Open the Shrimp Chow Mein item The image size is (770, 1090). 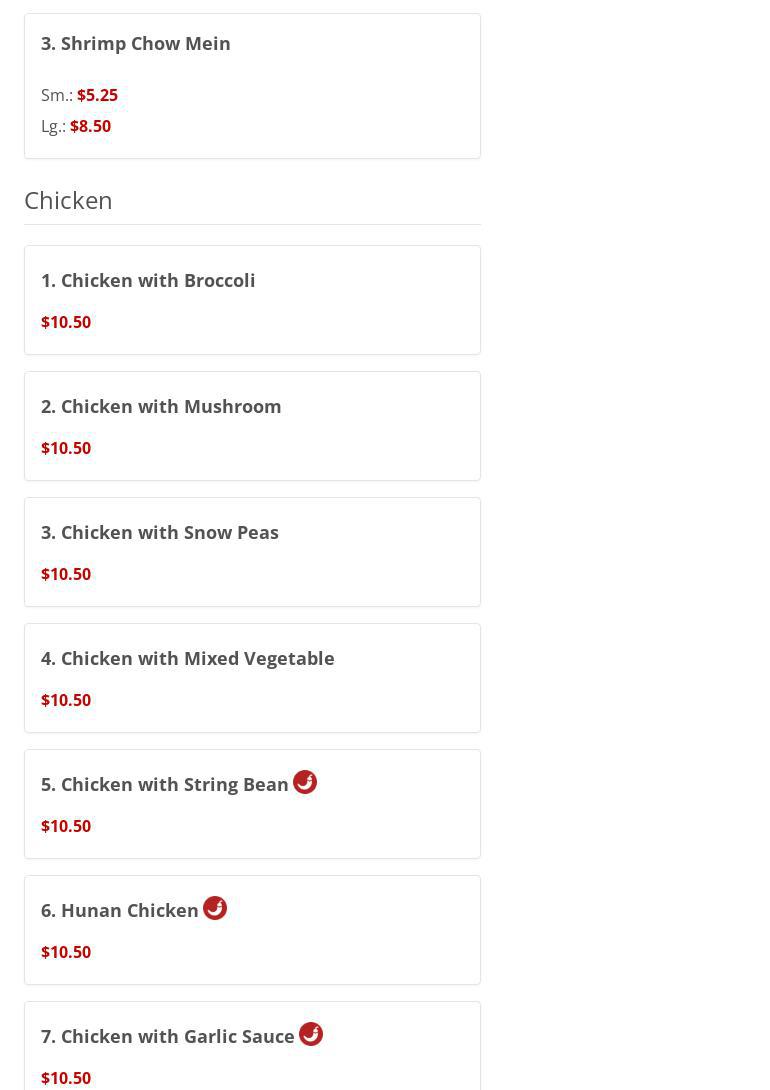tap(136, 43)
